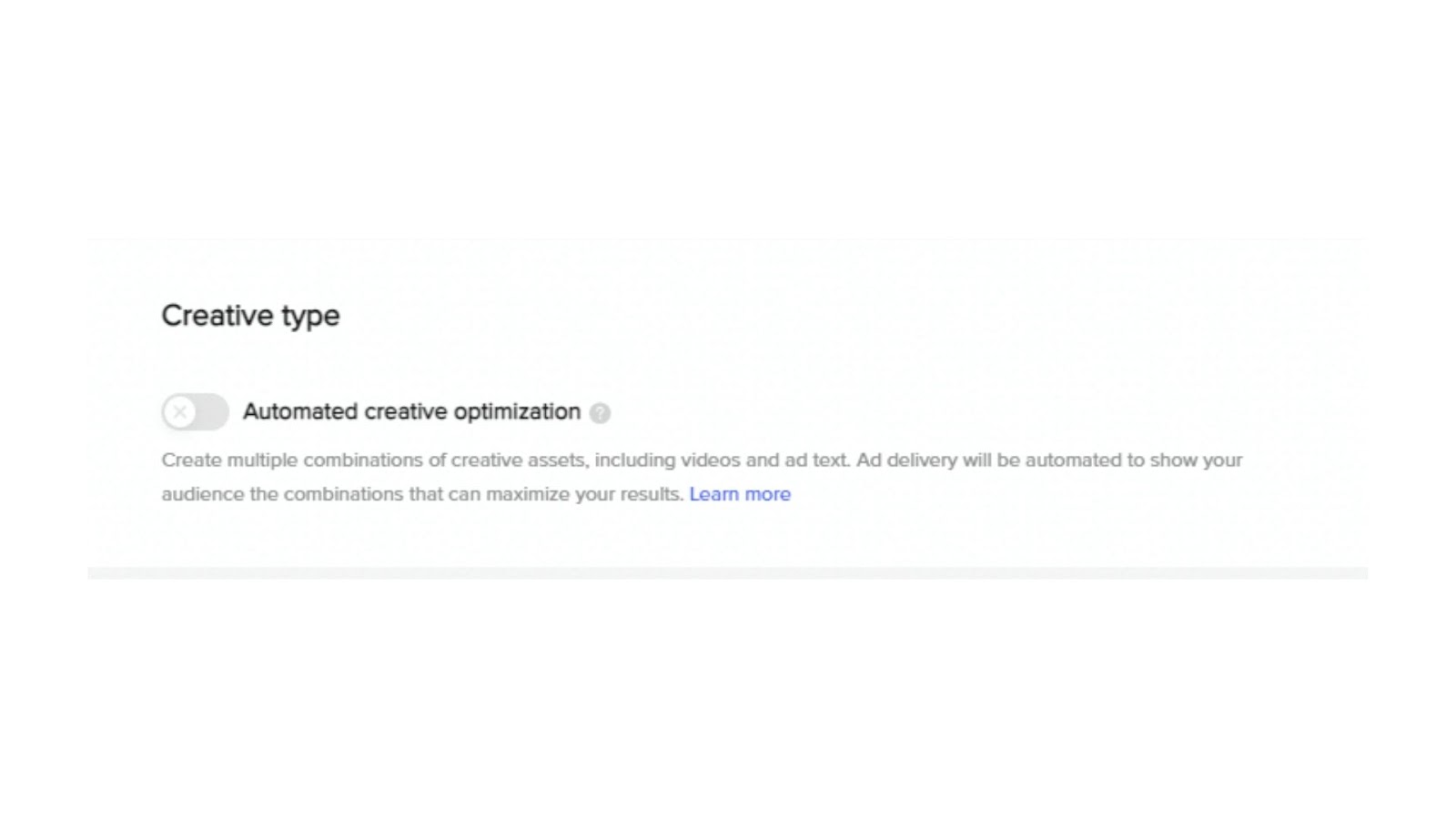Click the gray divider bar below the section
This screenshot has width=1456, height=819.
click(727, 573)
